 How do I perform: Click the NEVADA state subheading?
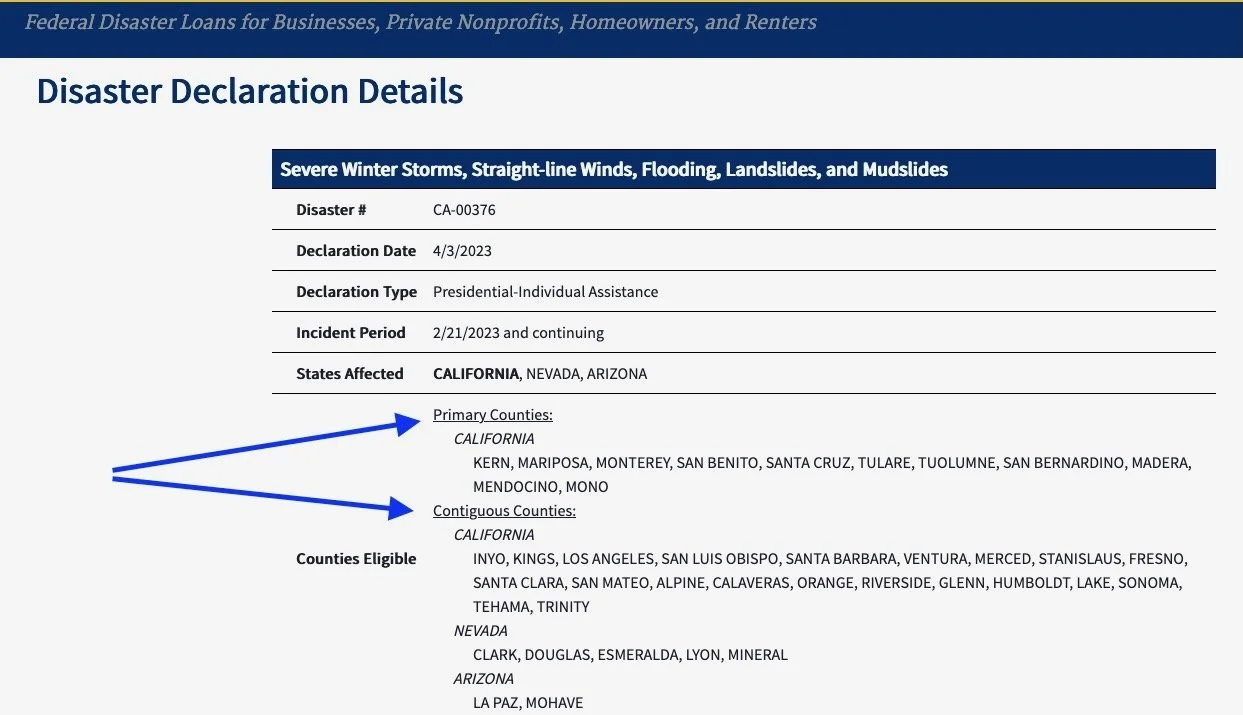[481, 631]
